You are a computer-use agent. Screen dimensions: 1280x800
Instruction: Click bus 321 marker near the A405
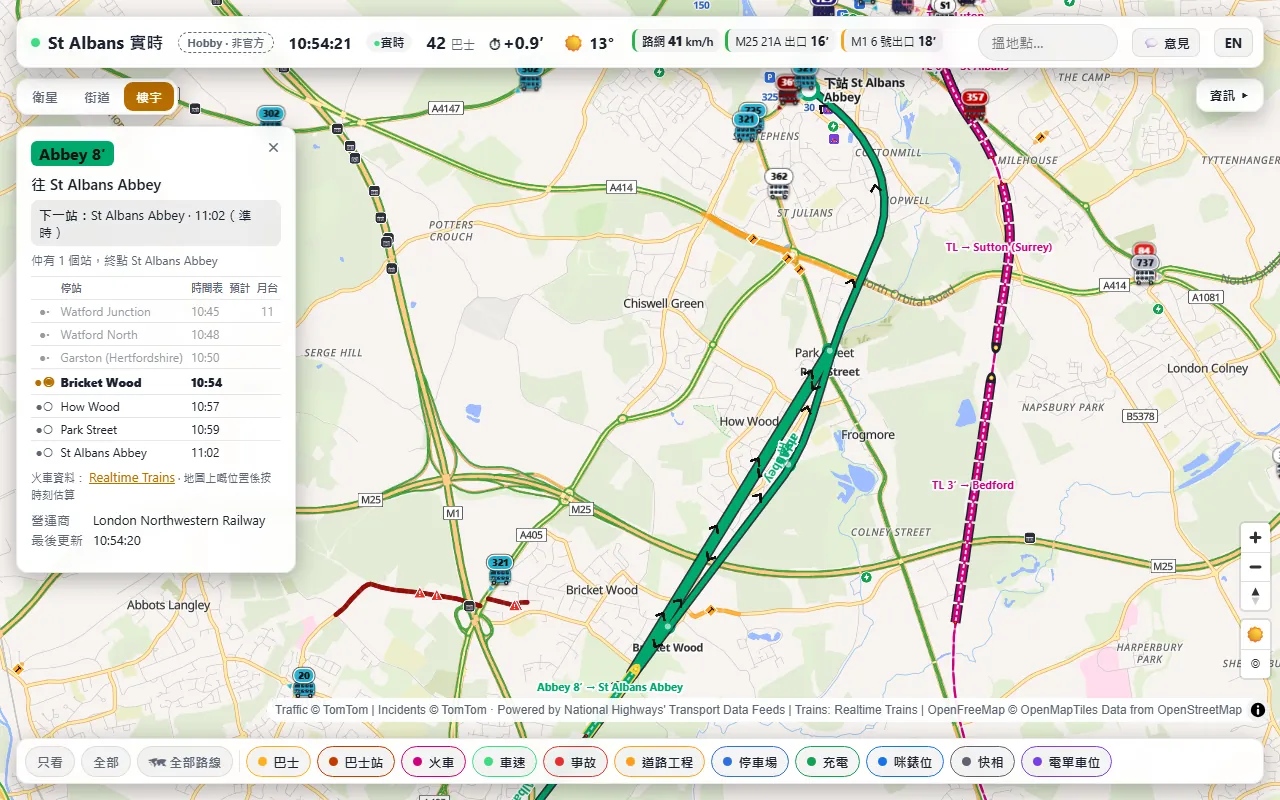(x=500, y=569)
